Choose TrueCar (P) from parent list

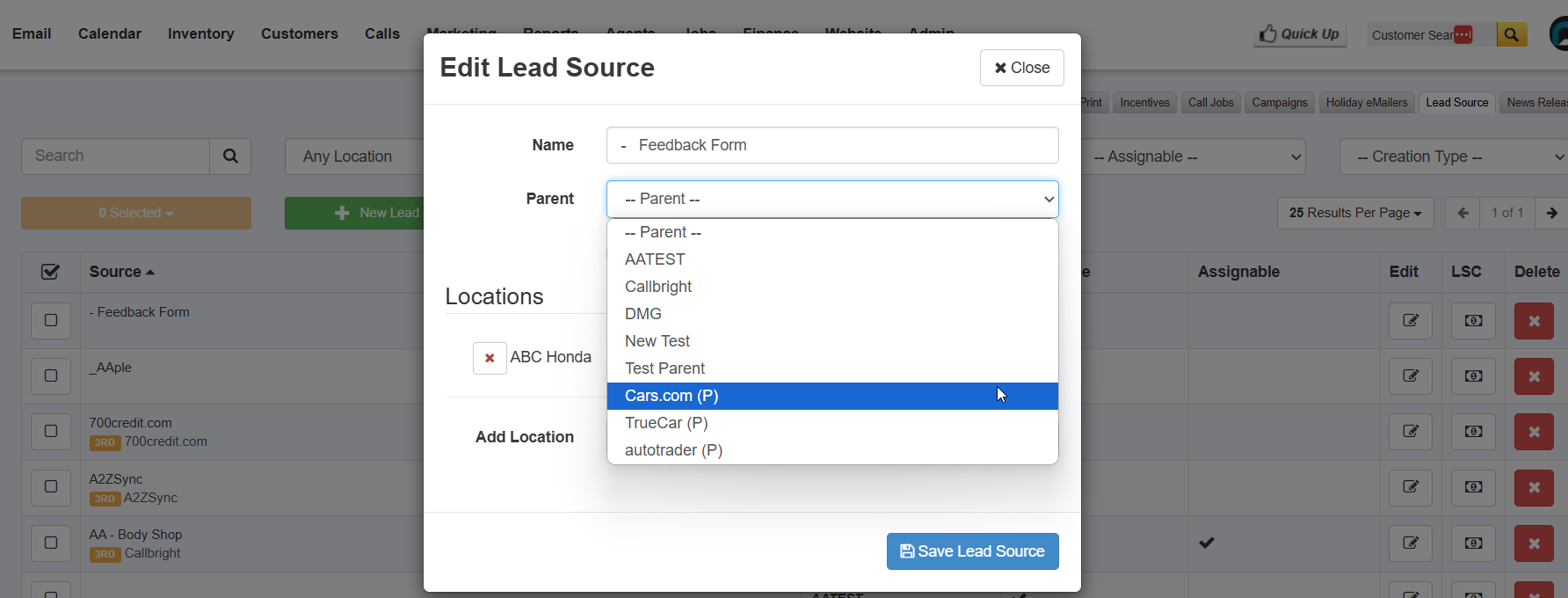point(832,423)
